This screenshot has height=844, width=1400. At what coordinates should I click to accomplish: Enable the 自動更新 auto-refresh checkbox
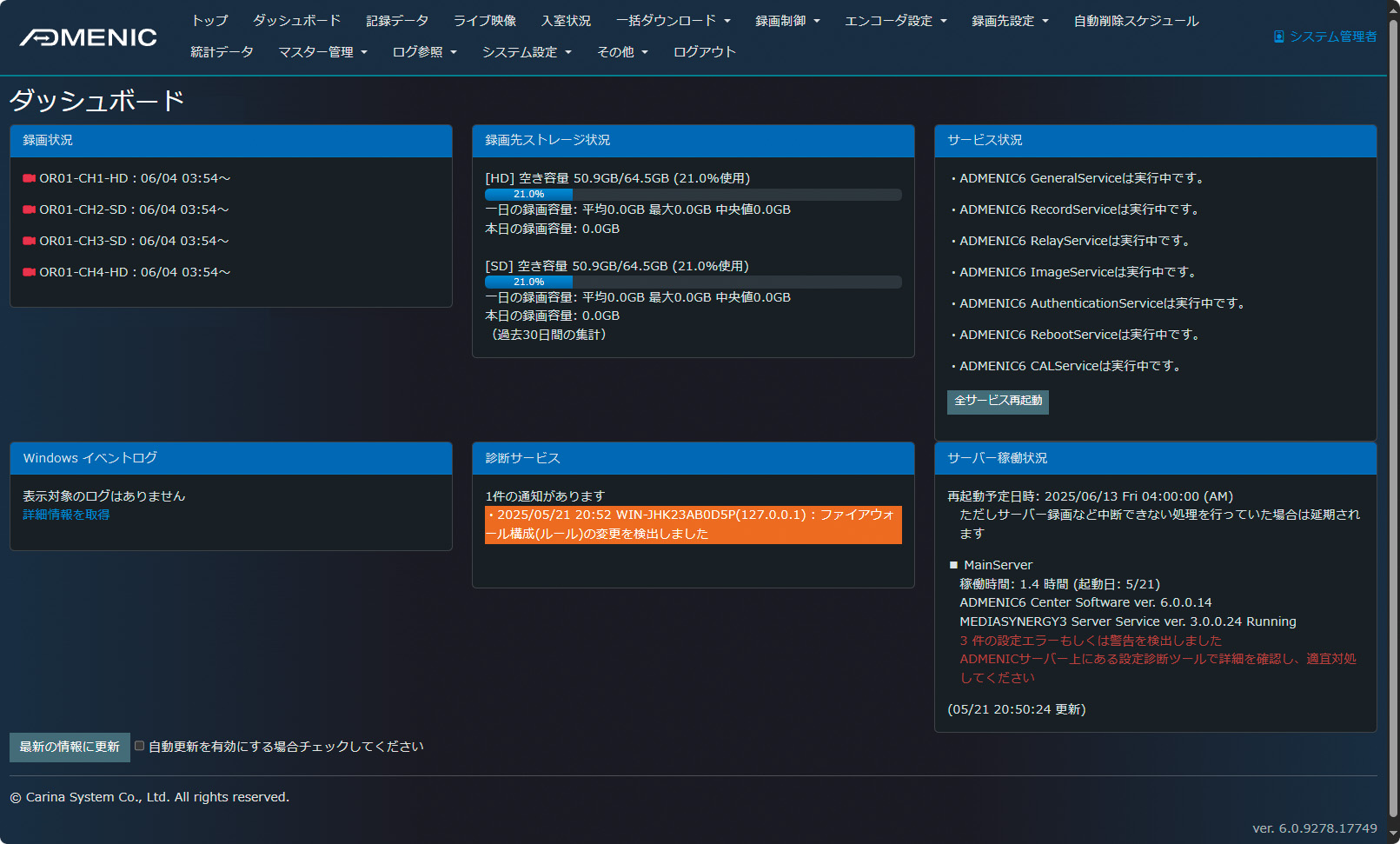pyautogui.click(x=140, y=746)
